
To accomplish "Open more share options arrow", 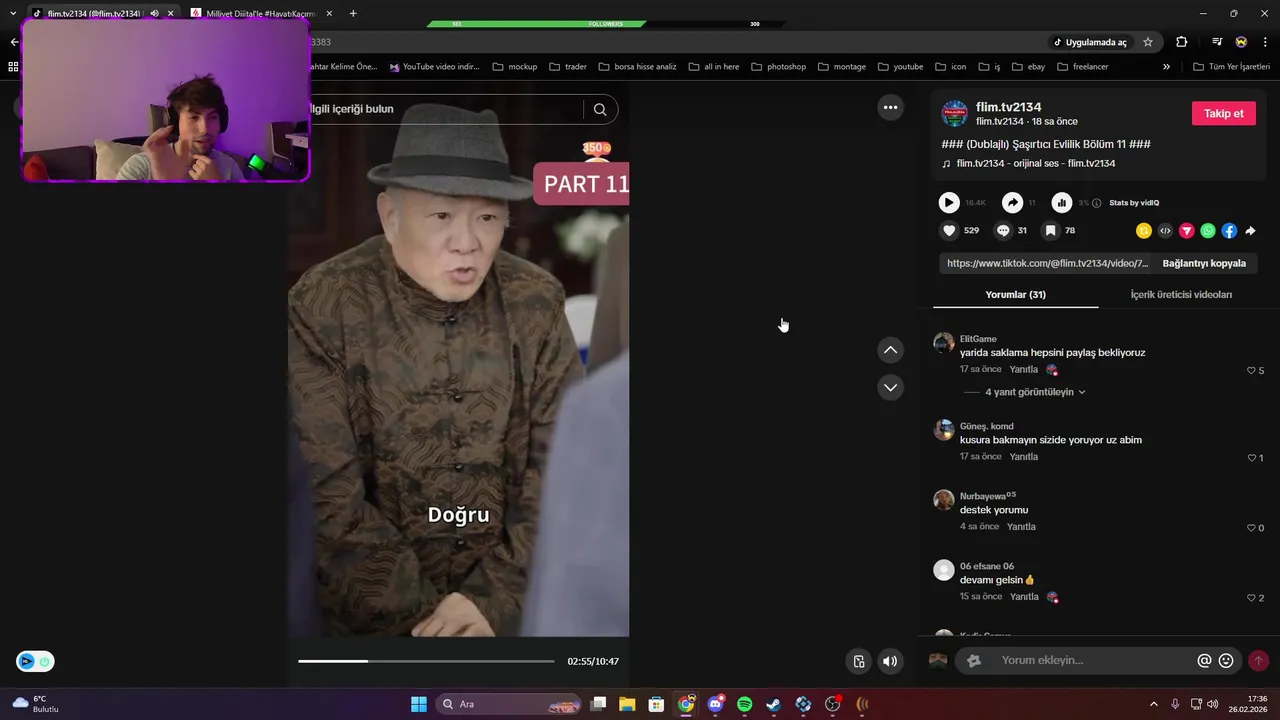I will click(x=1250, y=230).
